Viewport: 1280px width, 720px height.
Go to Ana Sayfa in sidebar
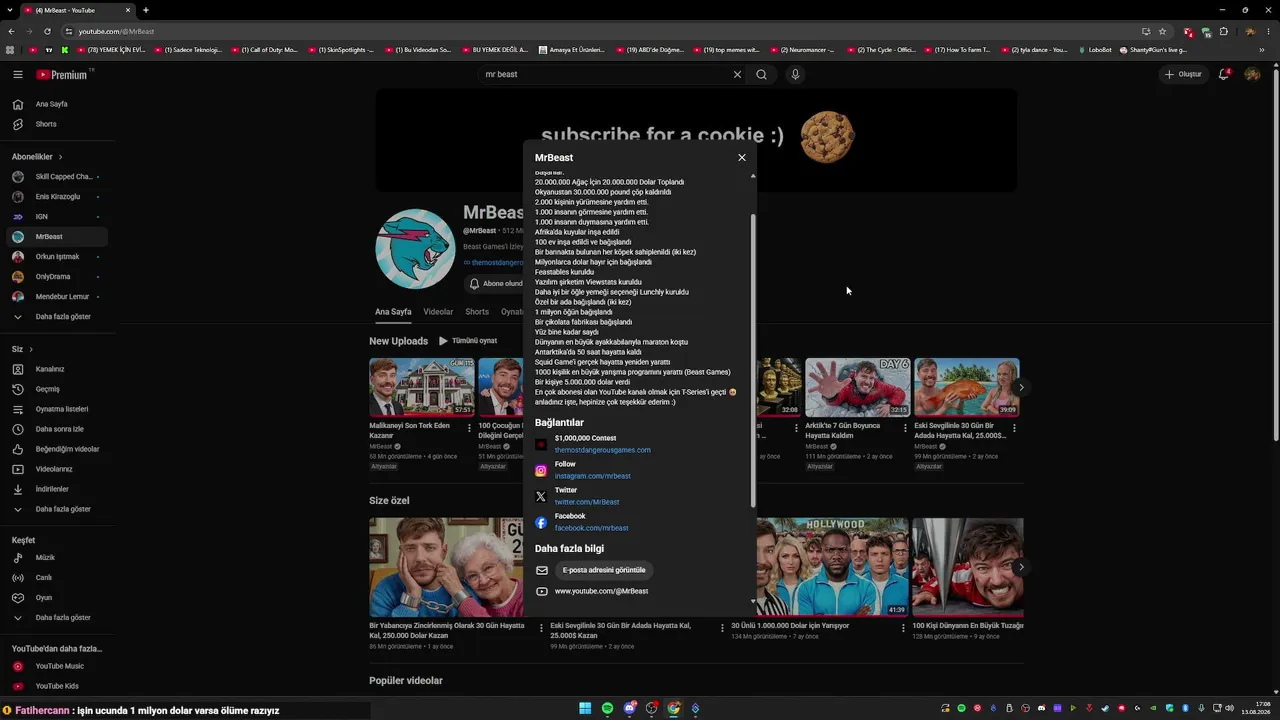(x=54, y=104)
